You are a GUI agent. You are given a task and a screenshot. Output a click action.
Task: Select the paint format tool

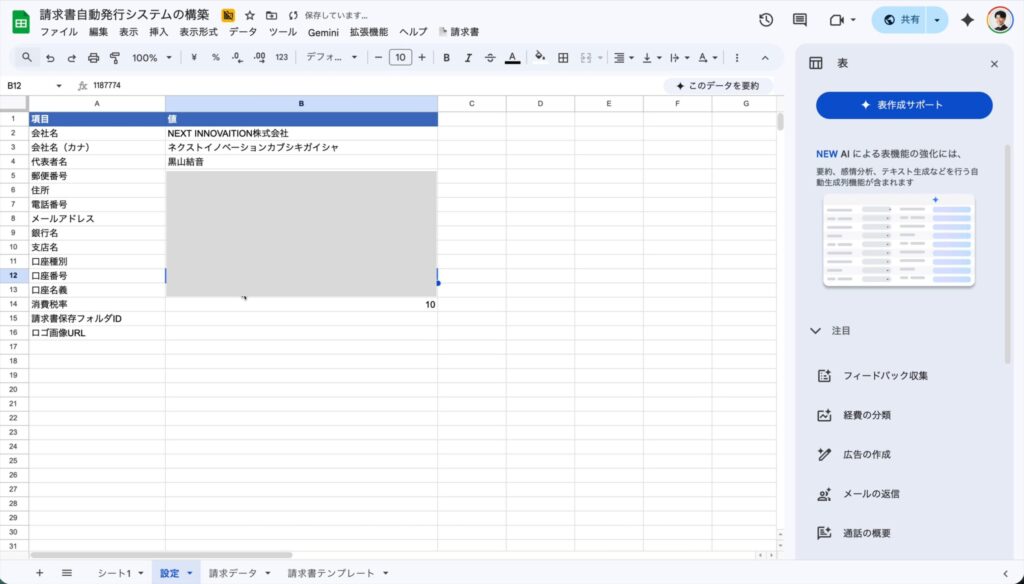point(115,58)
